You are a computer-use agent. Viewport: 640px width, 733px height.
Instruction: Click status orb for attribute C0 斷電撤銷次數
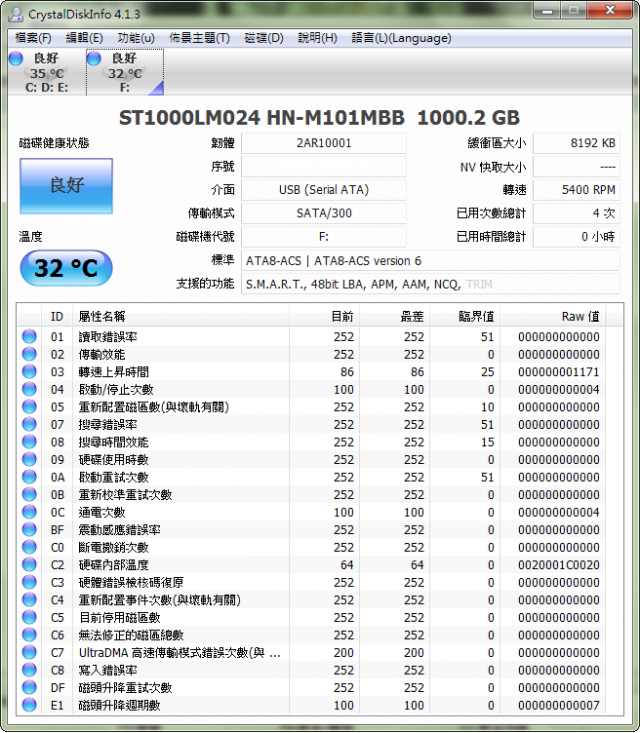[29, 547]
